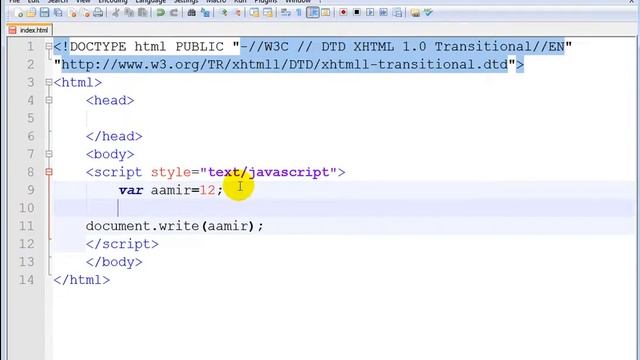Switch to the index.html tab

click(x=29, y=30)
